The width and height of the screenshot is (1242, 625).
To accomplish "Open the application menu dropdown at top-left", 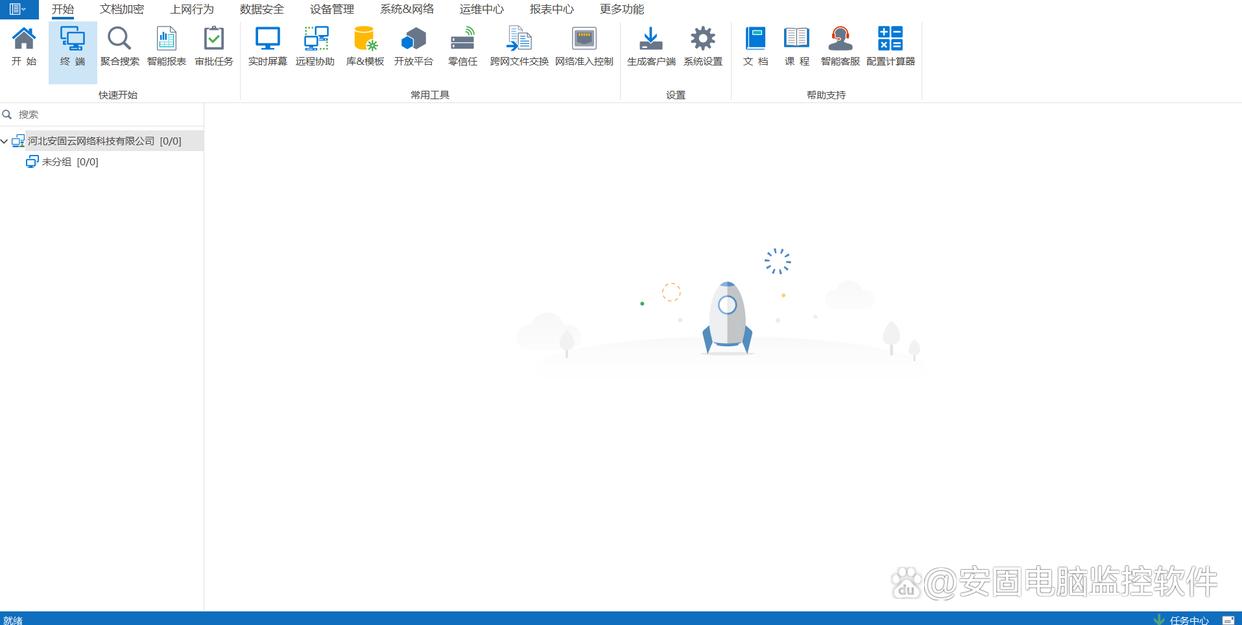I will tap(18, 9).
